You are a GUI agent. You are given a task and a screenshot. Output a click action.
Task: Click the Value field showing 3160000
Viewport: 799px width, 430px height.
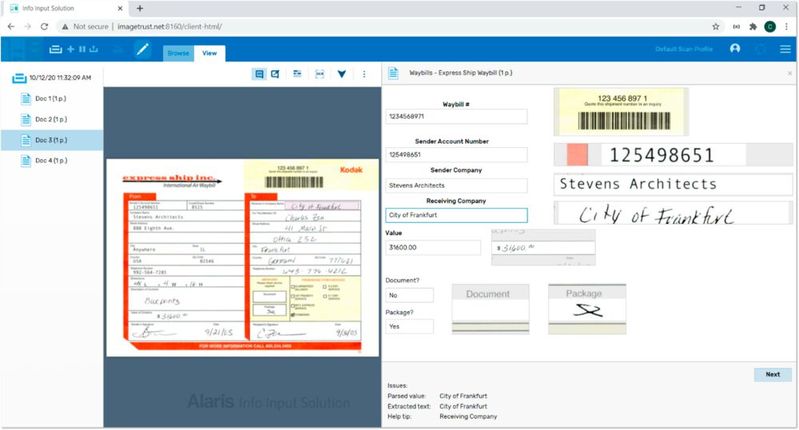[433, 248]
